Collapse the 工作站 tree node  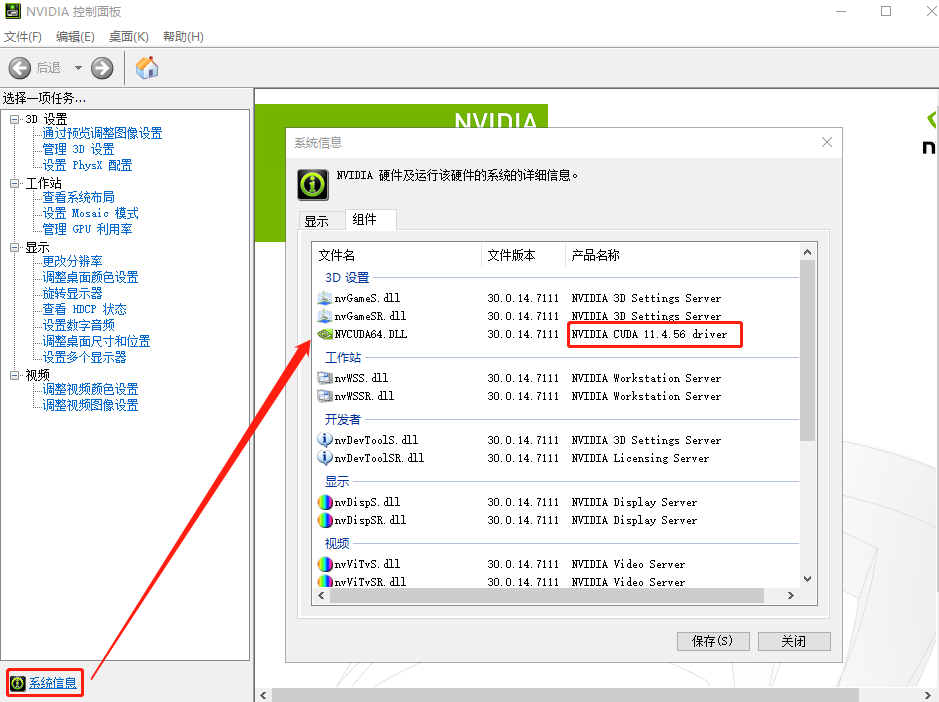click(x=14, y=183)
